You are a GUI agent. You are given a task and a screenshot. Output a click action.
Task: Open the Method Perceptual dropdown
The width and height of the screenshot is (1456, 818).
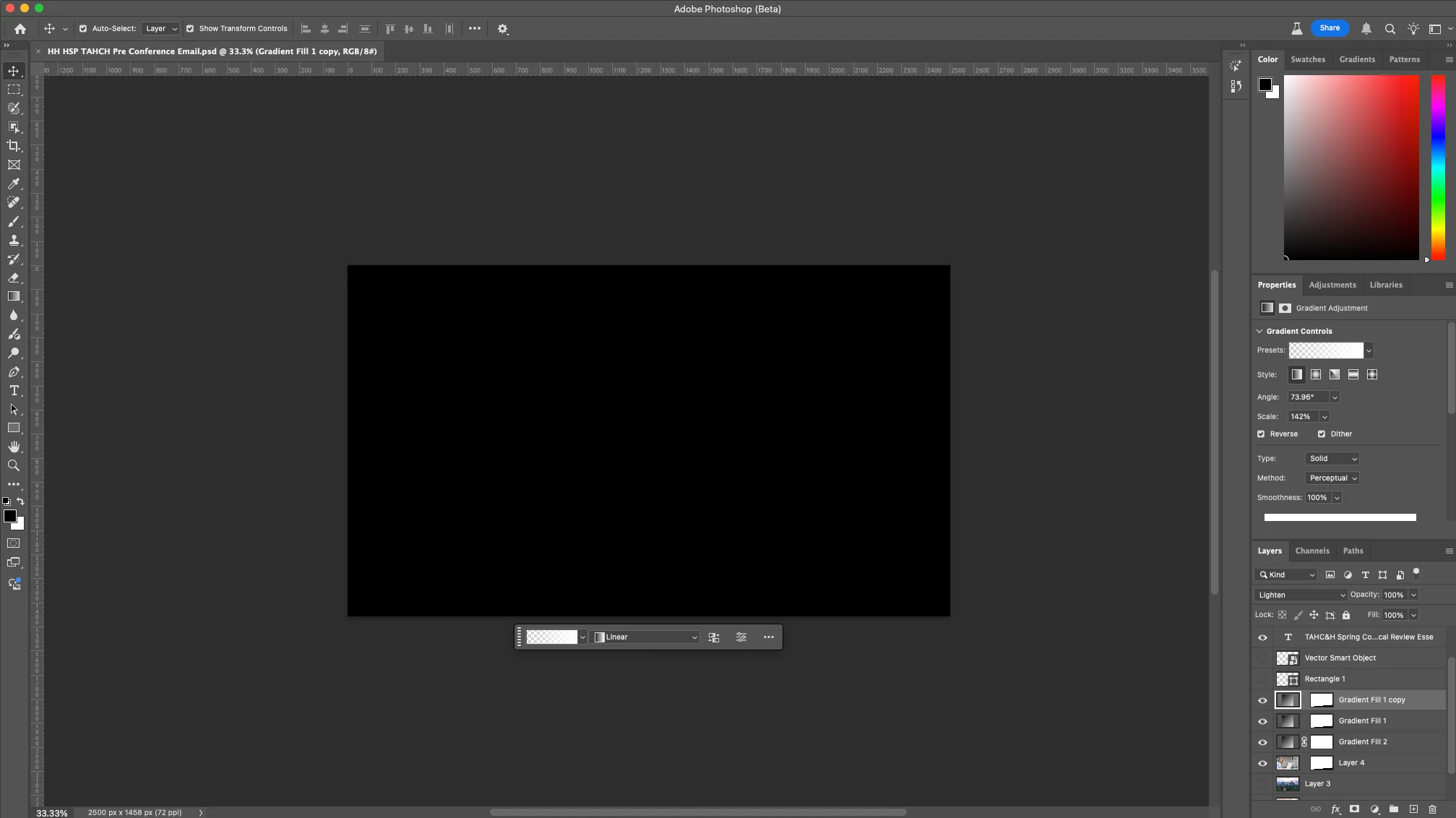click(1332, 478)
